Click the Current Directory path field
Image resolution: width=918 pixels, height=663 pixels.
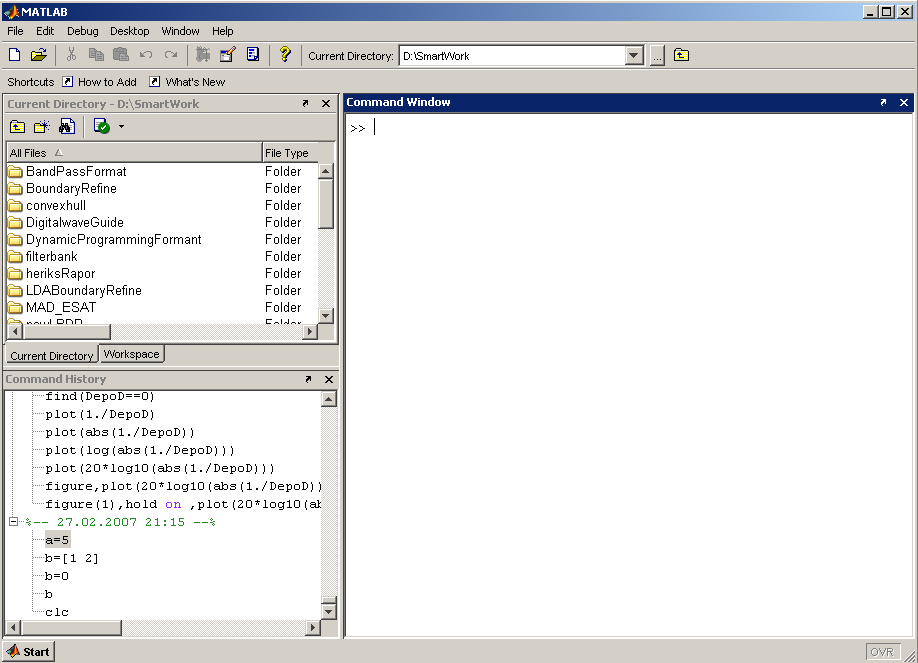pos(512,56)
